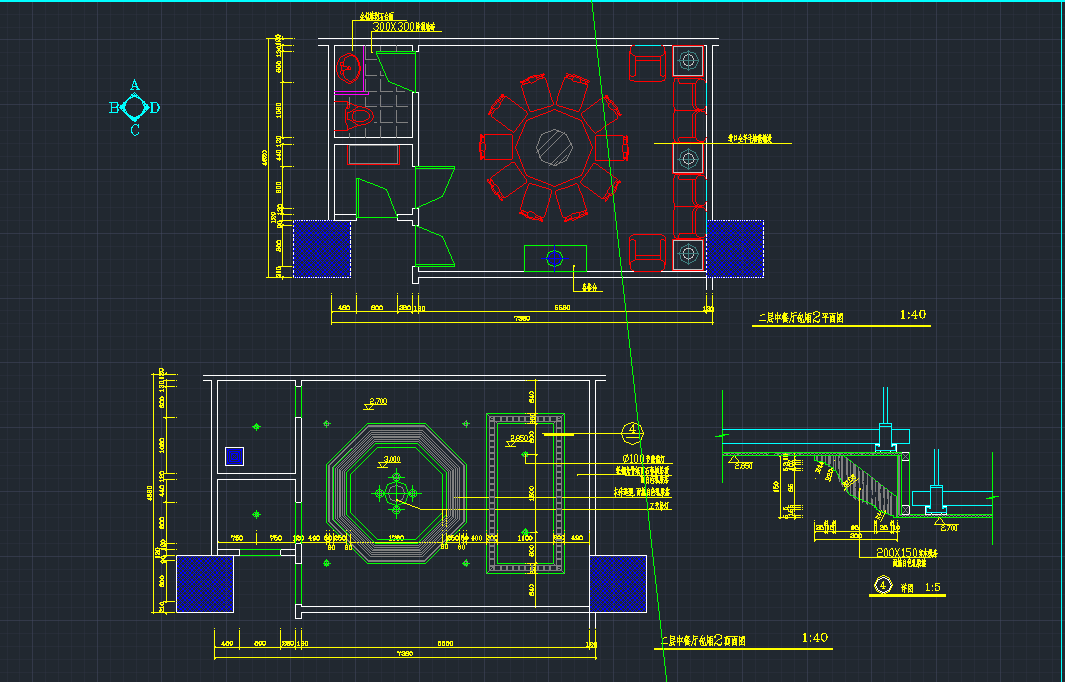Select the floor plan title text
Viewport: 1065px width, 682px height.
coord(801,317)
